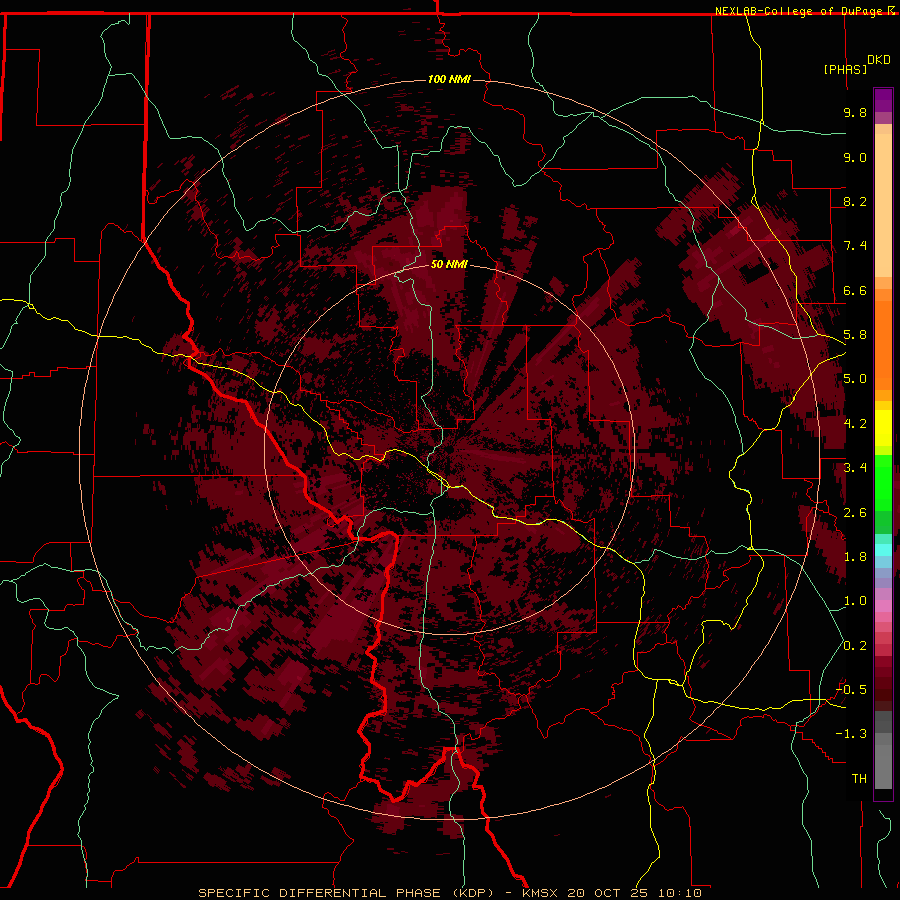Click the KMSX radar site identifier
The height and width of the screenshot is (900, 900).
[x=542, y=893]
